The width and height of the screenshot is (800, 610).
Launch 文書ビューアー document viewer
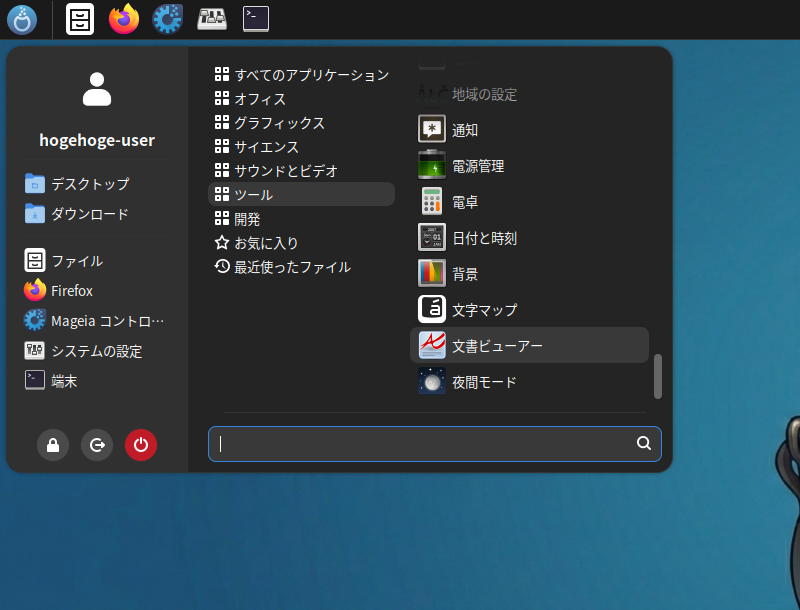530,345
